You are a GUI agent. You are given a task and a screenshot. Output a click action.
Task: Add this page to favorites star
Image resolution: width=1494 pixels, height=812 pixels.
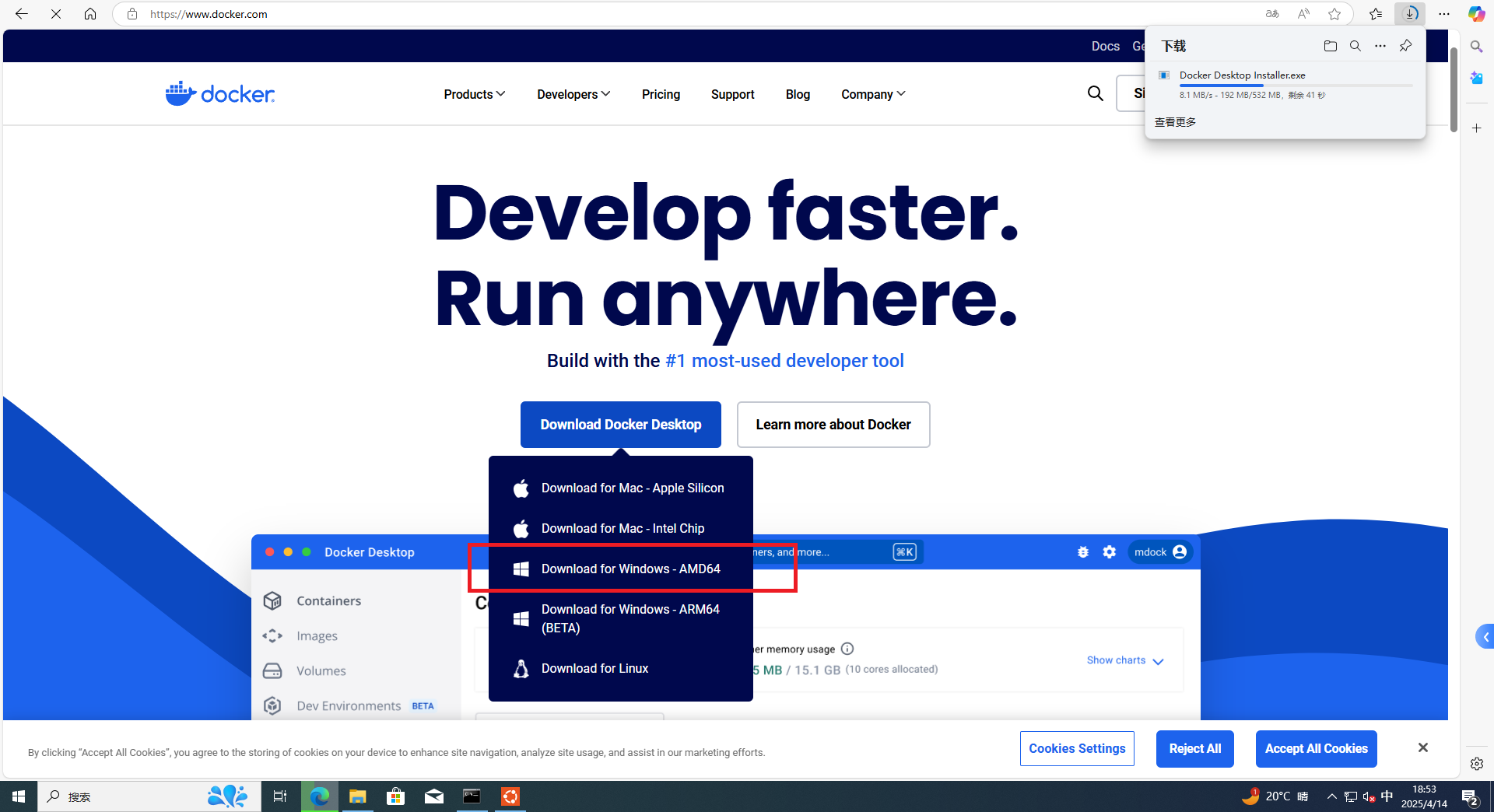point(1334,14)
